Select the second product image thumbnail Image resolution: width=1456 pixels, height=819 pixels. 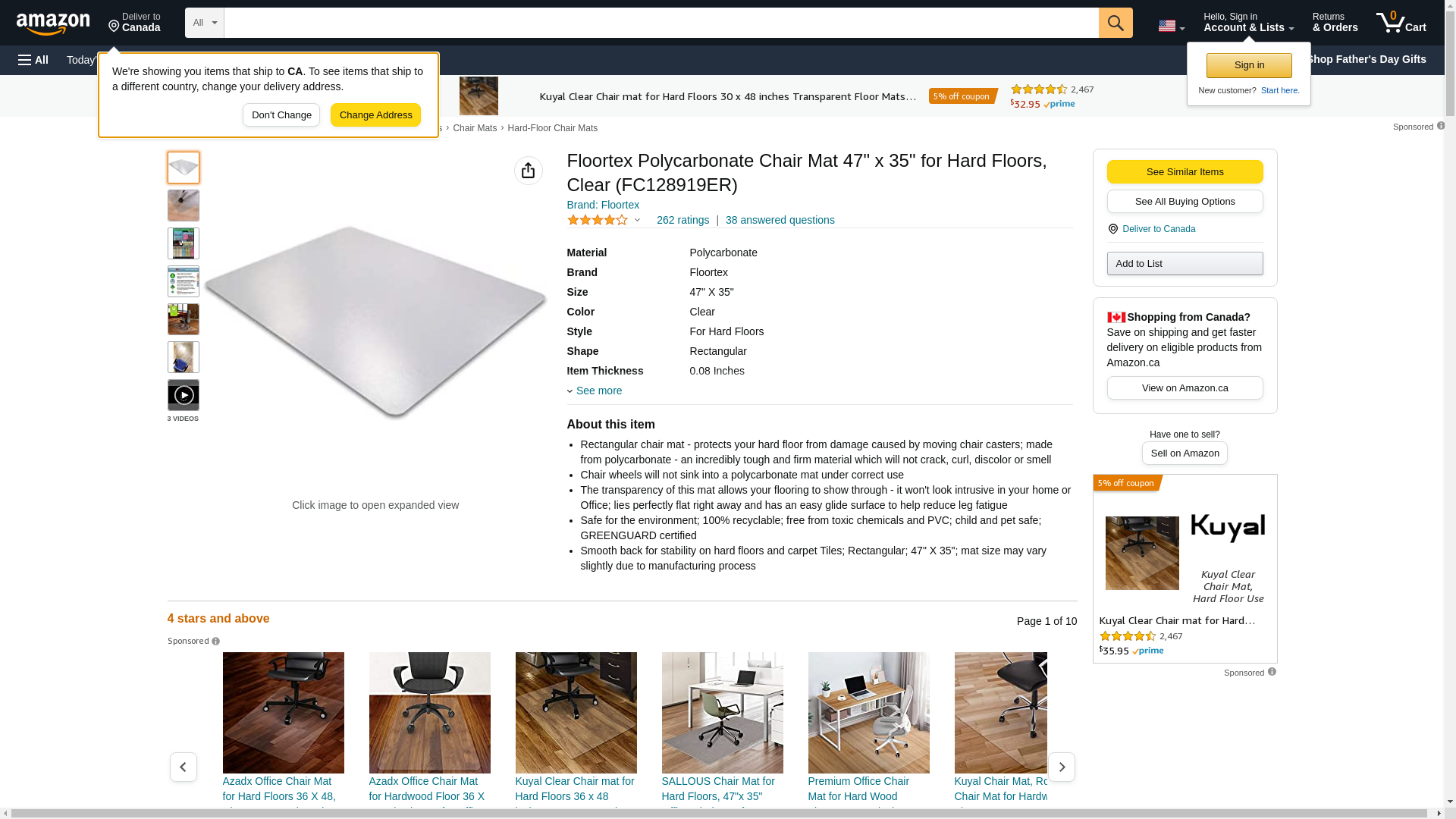(184, 206)
